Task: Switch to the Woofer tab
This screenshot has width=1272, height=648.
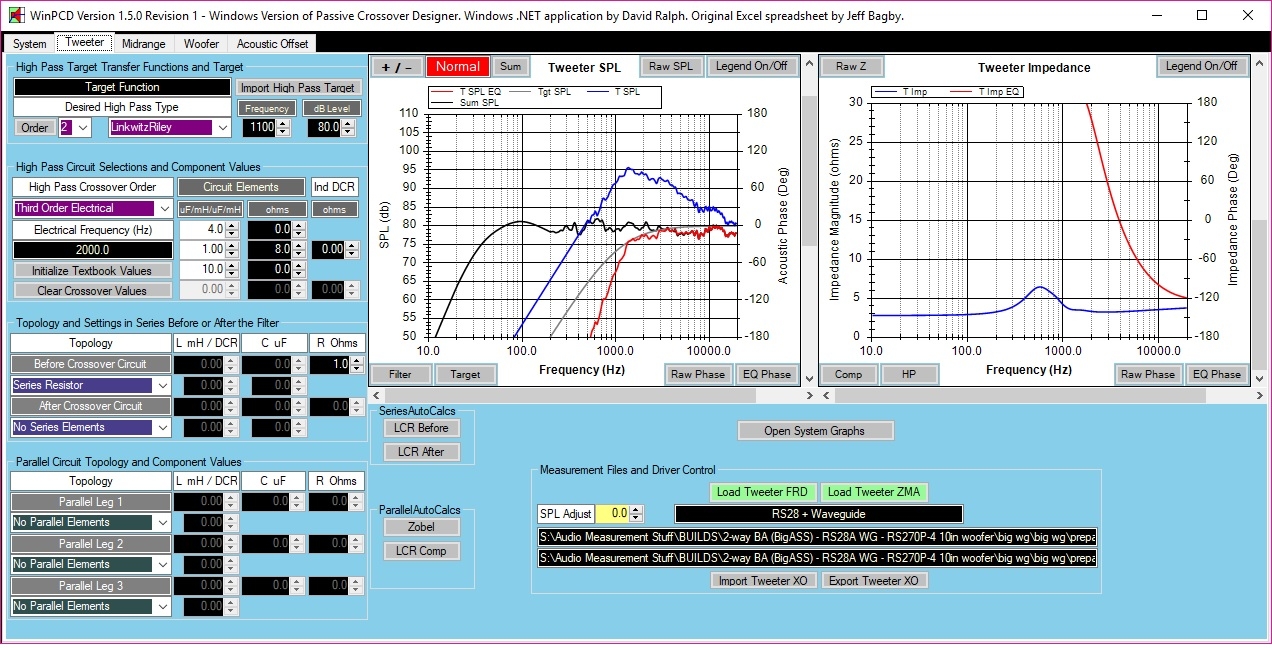Action: pyautogui.click(x=201, y=44)
